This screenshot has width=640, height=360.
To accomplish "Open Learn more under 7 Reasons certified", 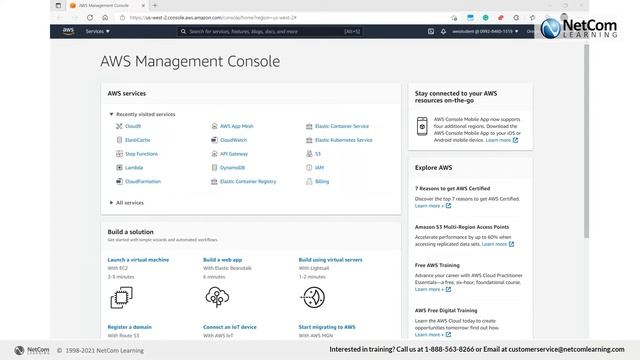I will click(x=433, y=206).
